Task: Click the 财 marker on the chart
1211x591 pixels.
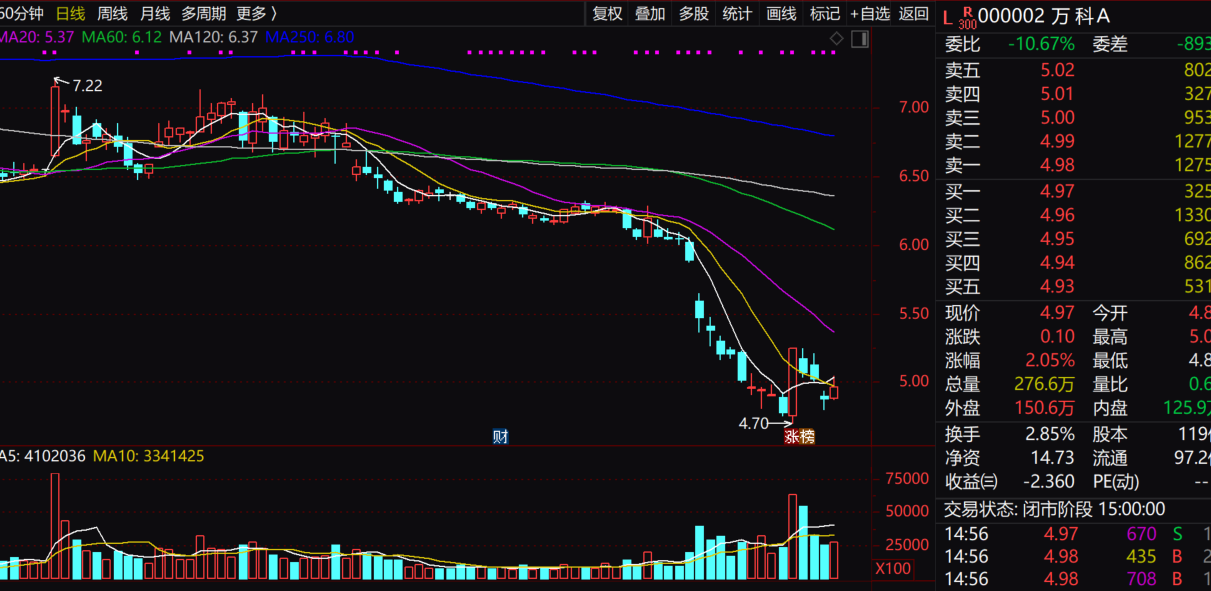Action: point(500,436)
